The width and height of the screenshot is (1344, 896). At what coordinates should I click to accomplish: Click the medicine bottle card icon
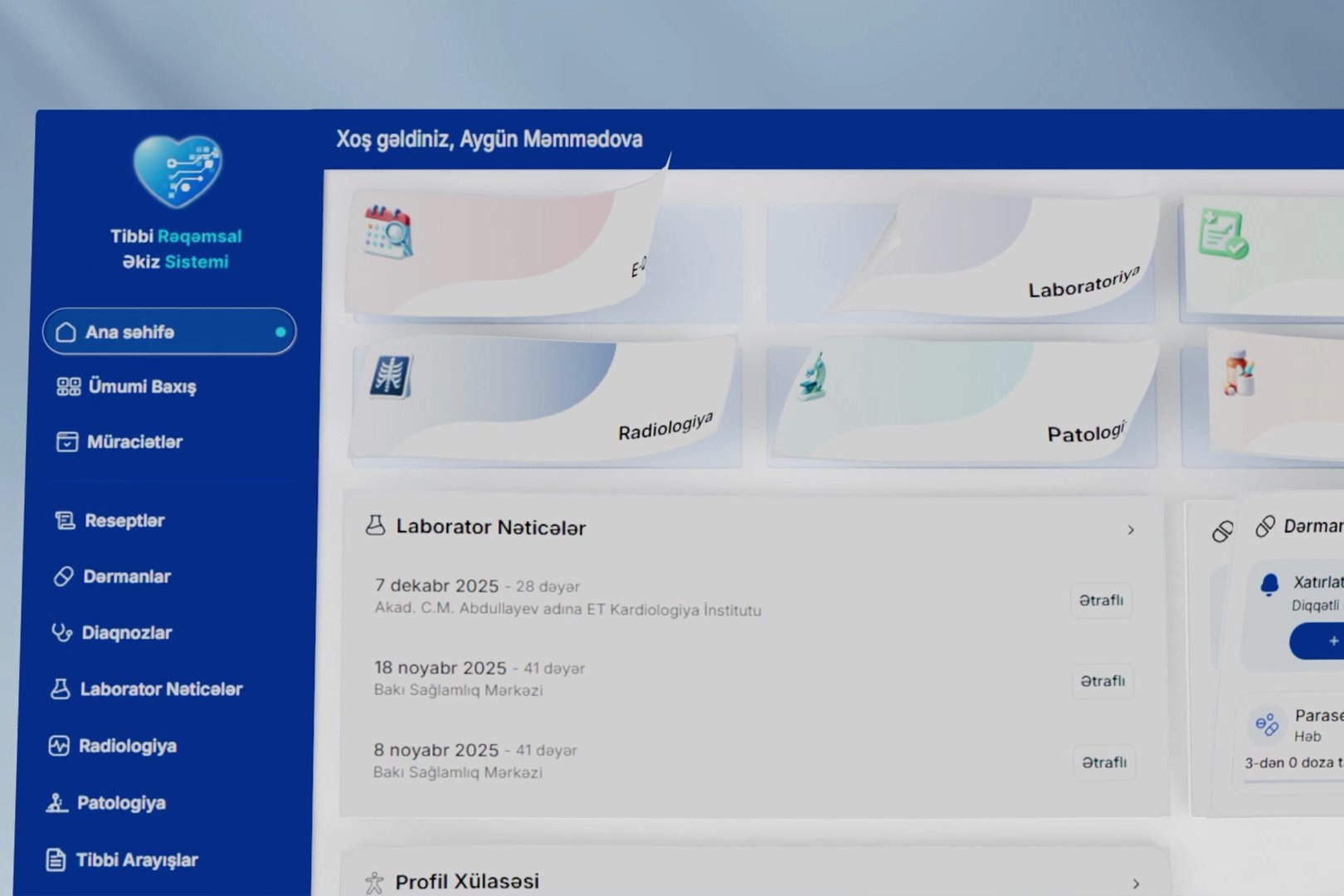[x=1238, y=373]
